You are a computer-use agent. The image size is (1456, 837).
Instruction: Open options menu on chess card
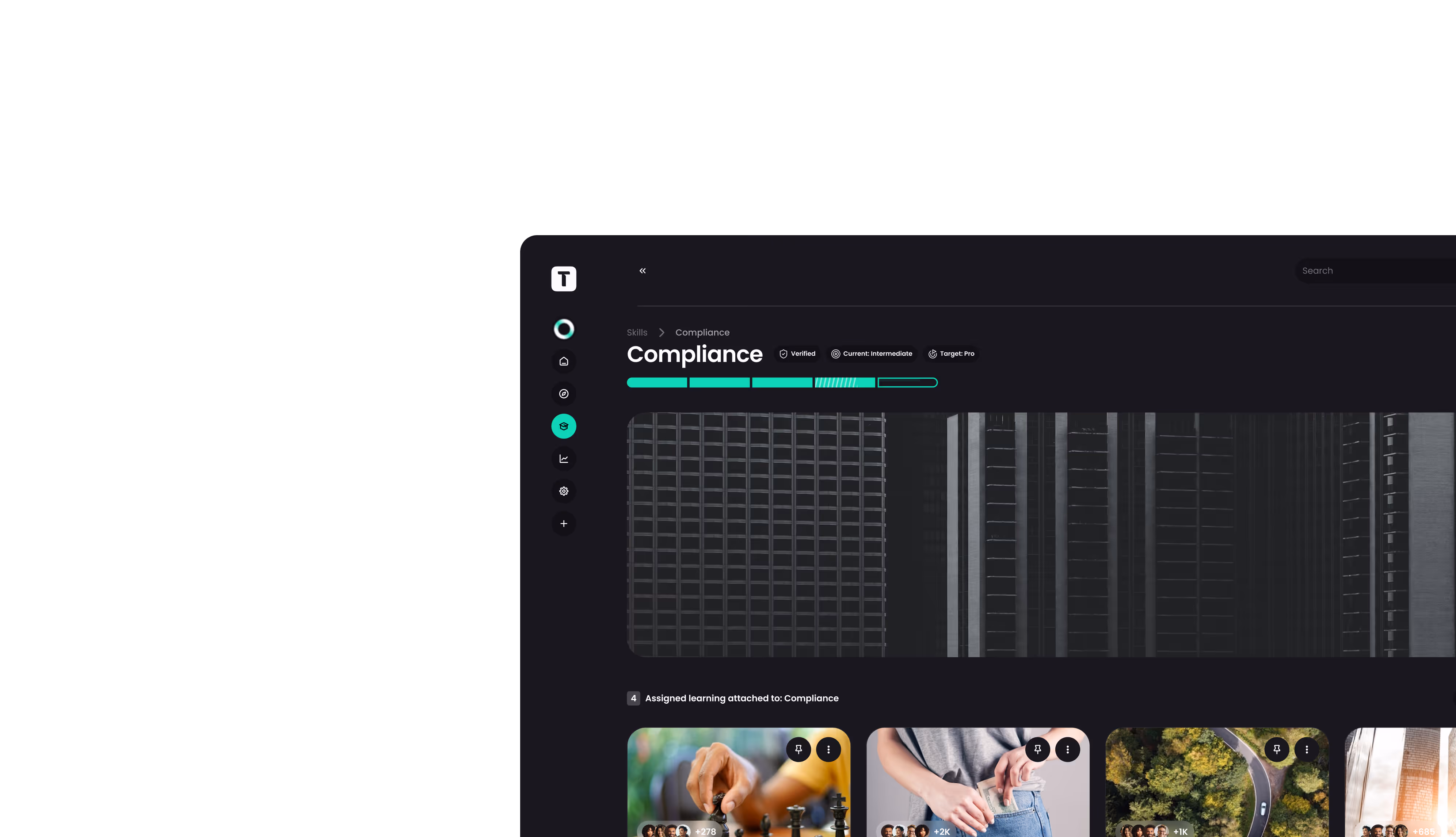point(828,750)
